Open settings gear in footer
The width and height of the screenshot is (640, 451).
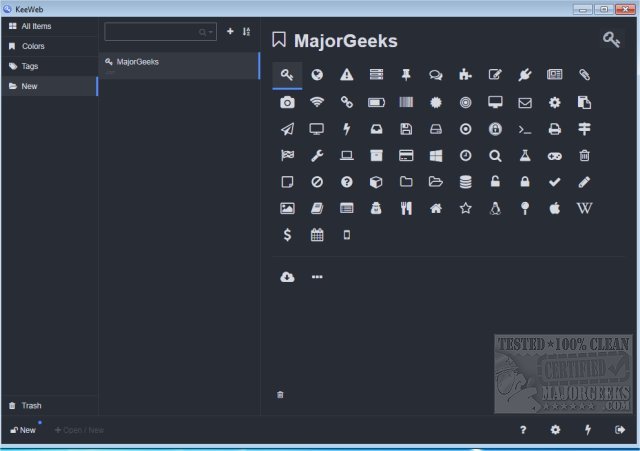pos(555,429)
